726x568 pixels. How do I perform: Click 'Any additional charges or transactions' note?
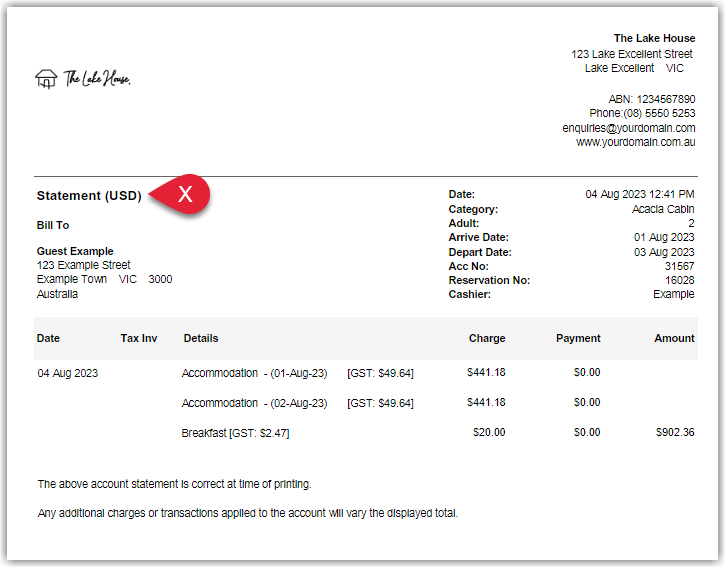tap(248, 513)
